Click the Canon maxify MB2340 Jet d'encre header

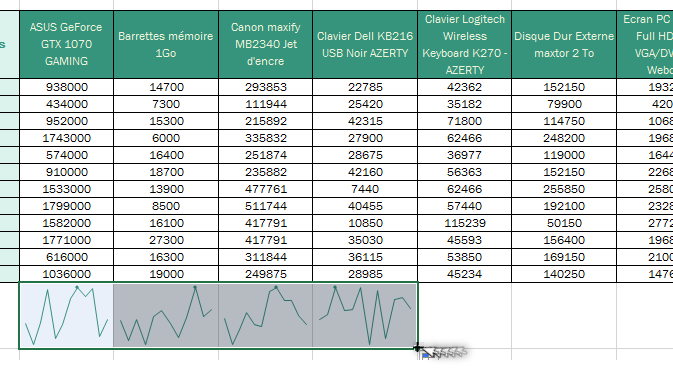[266, 44]
